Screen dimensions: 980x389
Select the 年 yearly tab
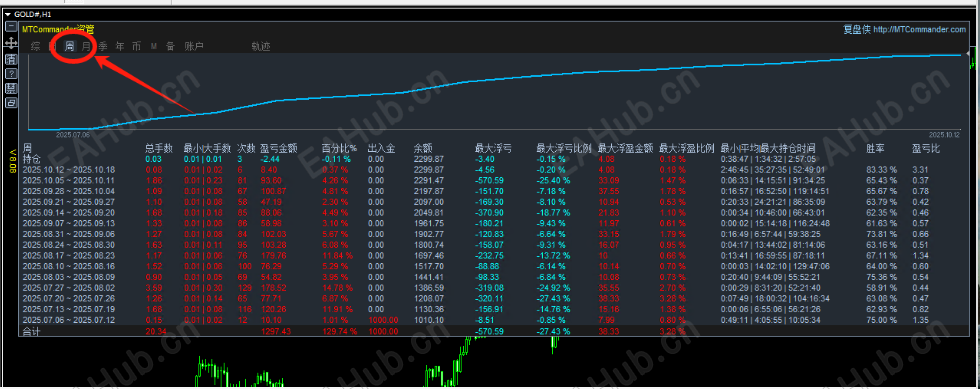click(119, 46)
